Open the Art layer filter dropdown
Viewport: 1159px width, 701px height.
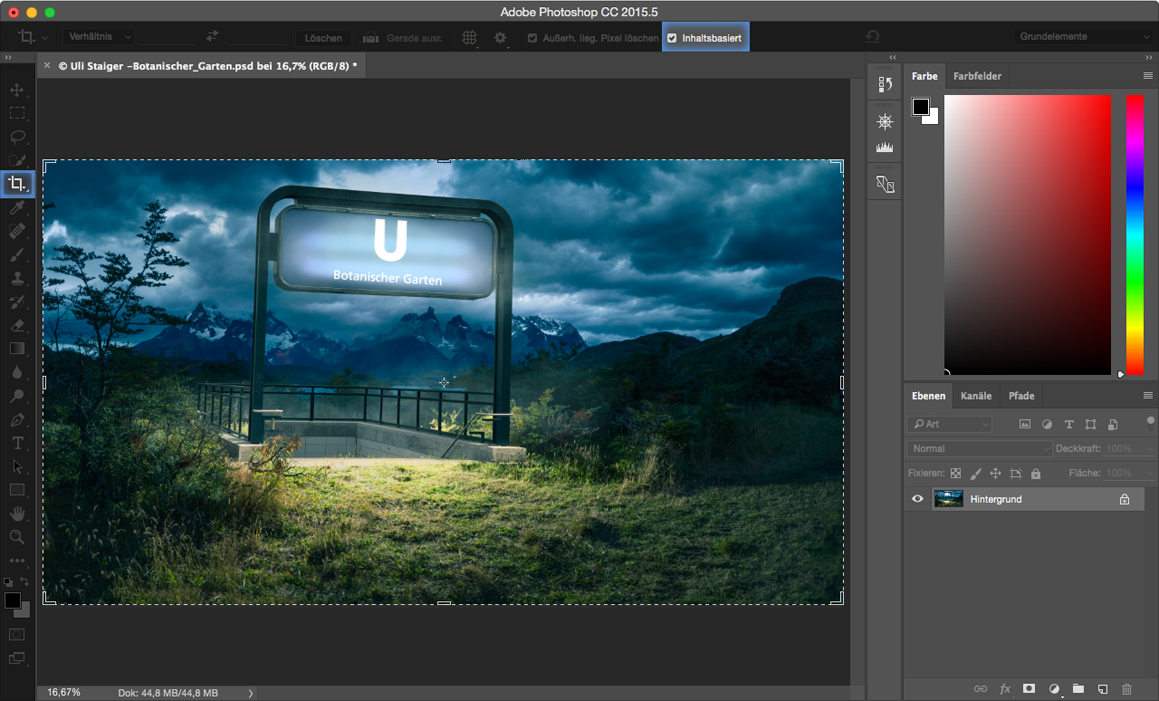pos(949,424)
